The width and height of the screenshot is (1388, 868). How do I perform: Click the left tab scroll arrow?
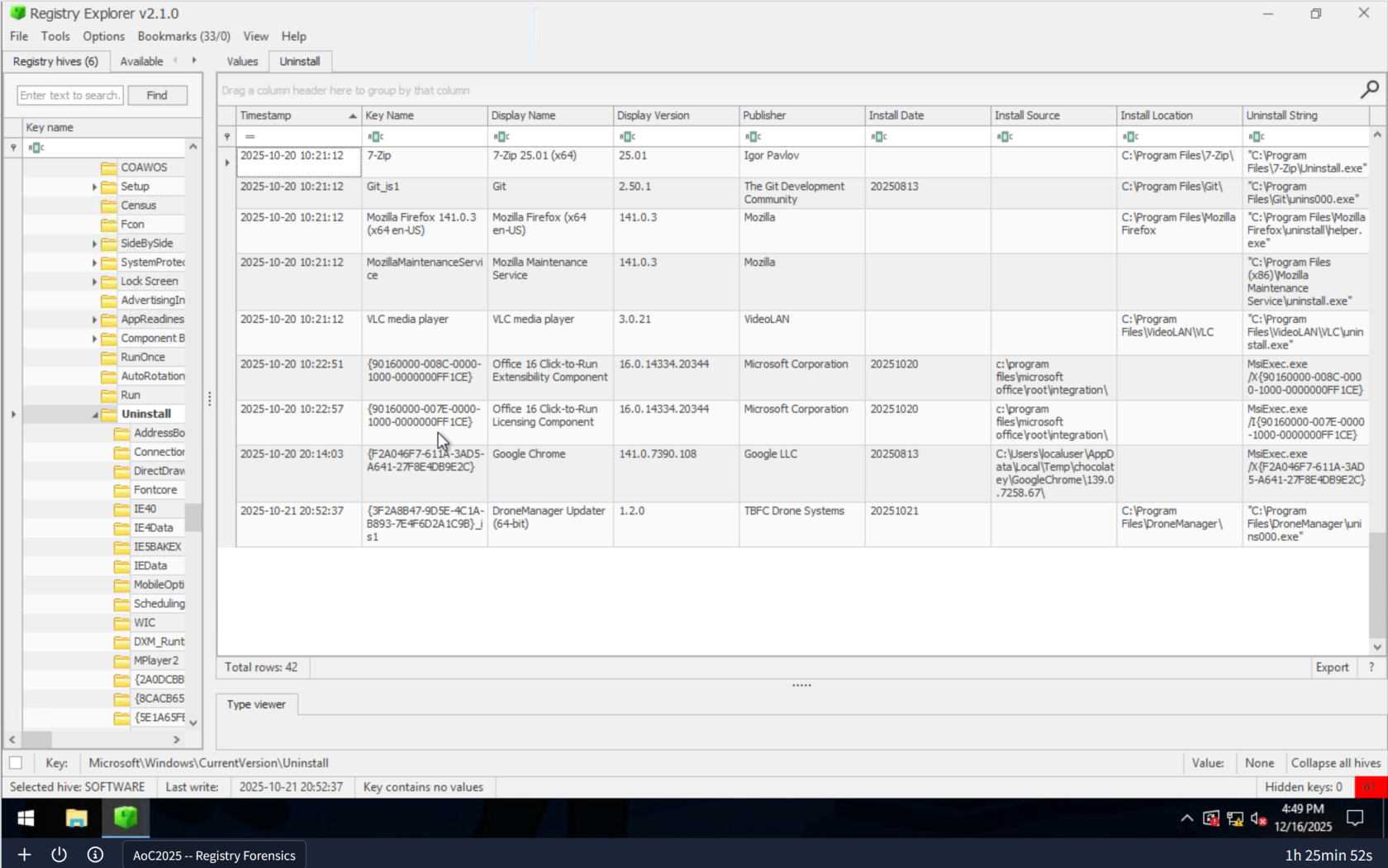(x=175, y=60)
